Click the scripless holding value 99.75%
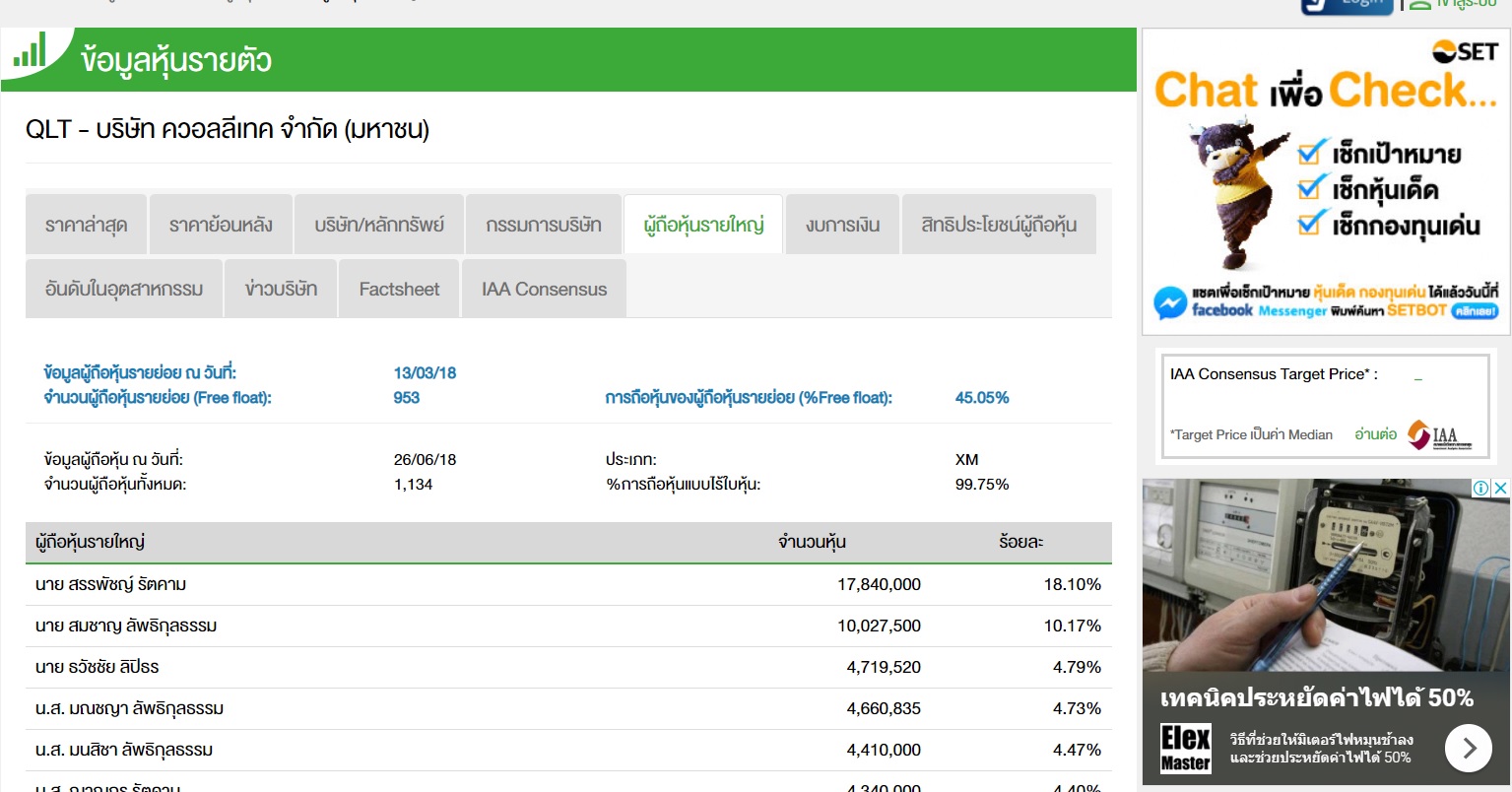 [982, 485]
